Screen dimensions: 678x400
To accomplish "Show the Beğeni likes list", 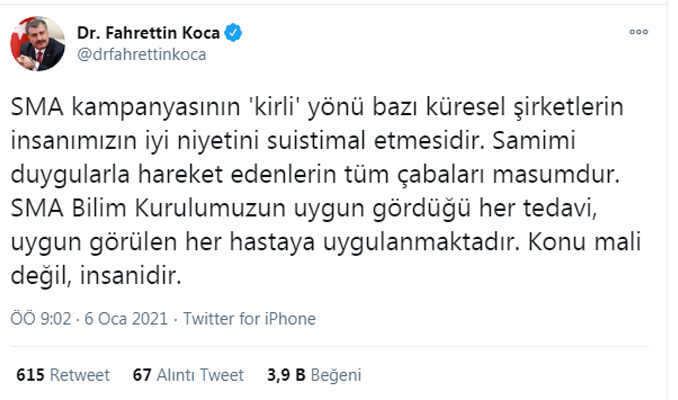I will click(x=336, y=375).
